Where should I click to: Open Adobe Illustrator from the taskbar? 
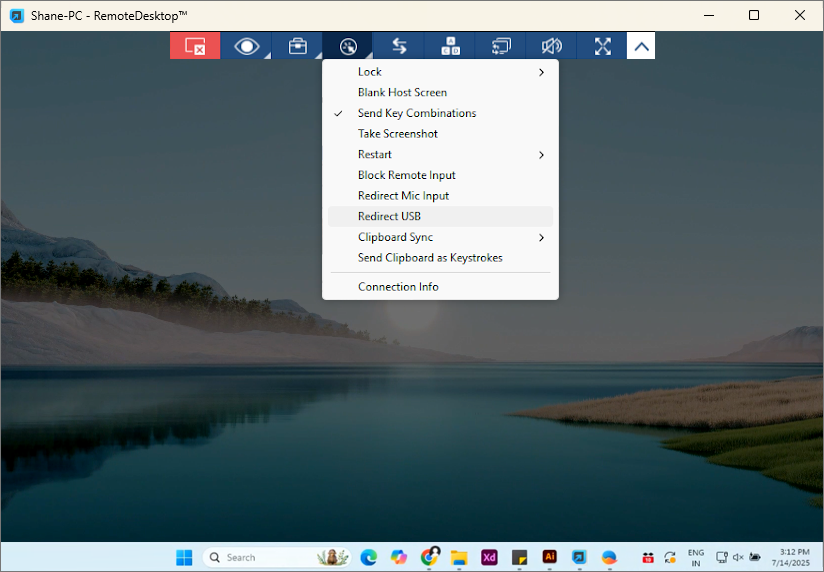point(549,557)
